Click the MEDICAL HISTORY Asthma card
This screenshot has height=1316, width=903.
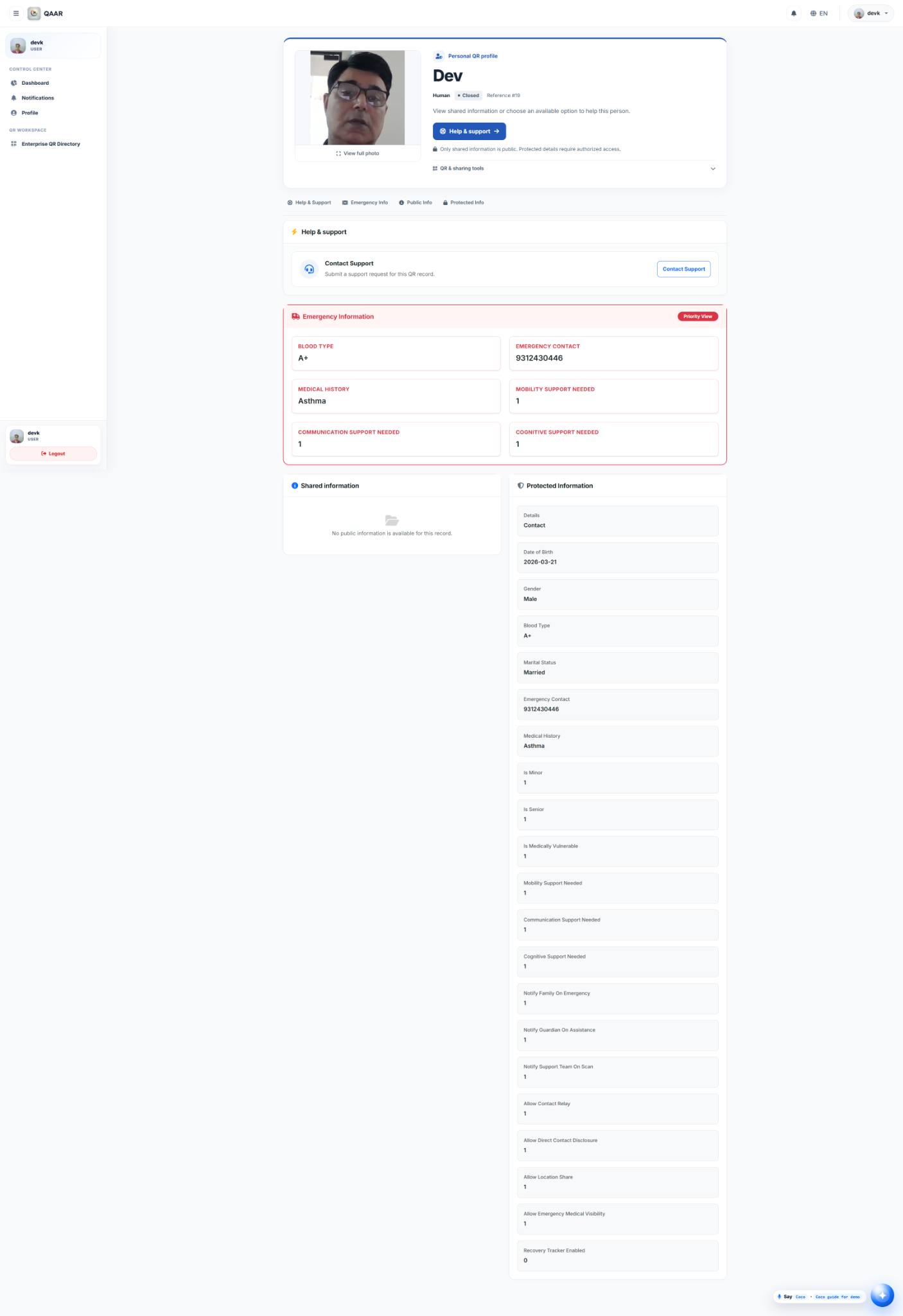click(x=396, y=396)
